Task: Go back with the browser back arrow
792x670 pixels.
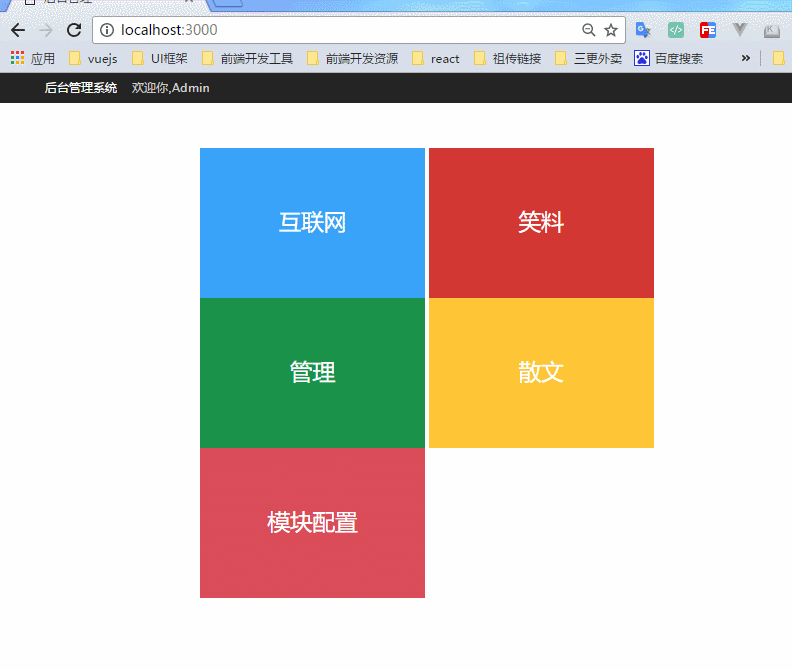Action: click(x=18, y=30)
